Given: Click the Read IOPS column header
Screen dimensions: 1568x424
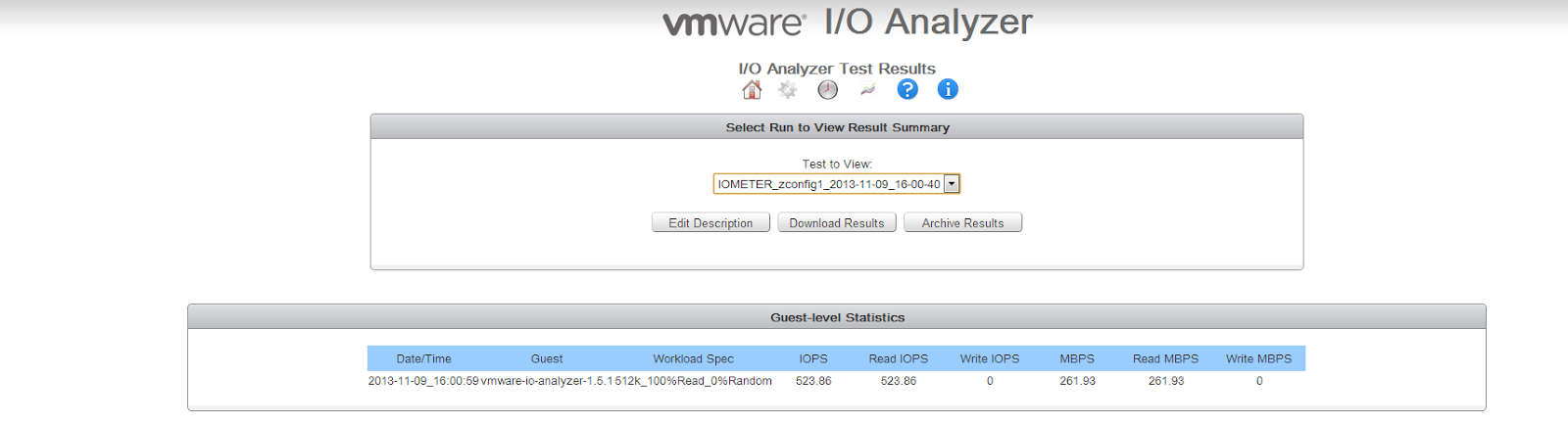Looking at the screenshot, I should click(x=899, y=358).
